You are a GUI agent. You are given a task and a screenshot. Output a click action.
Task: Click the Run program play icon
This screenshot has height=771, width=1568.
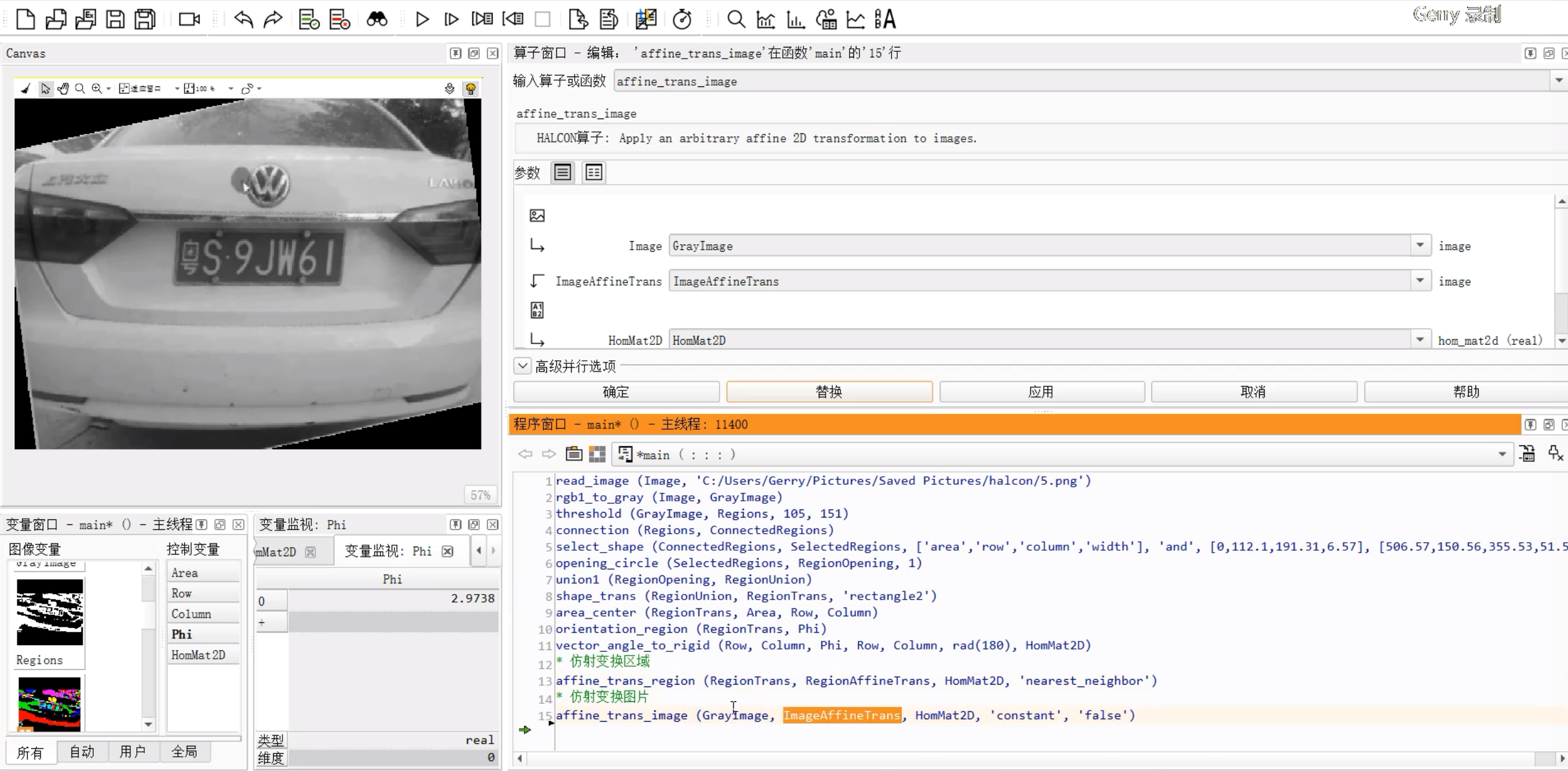pyautogui.click(x=422, y=20)
